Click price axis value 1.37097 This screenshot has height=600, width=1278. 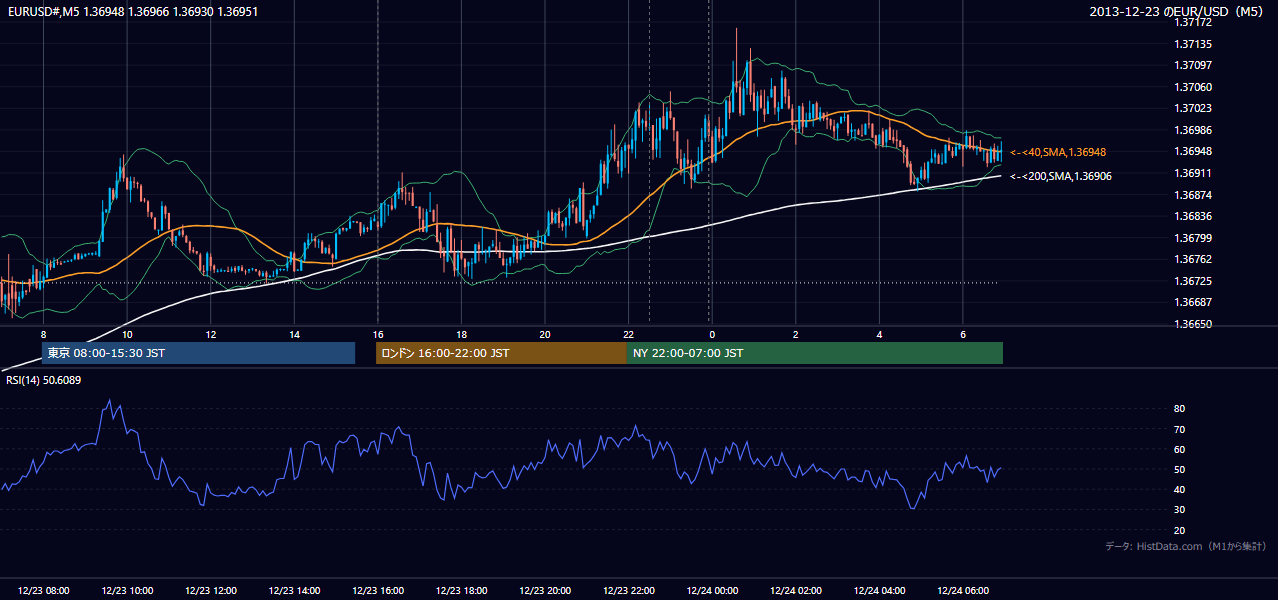[x=1193, y=65]
